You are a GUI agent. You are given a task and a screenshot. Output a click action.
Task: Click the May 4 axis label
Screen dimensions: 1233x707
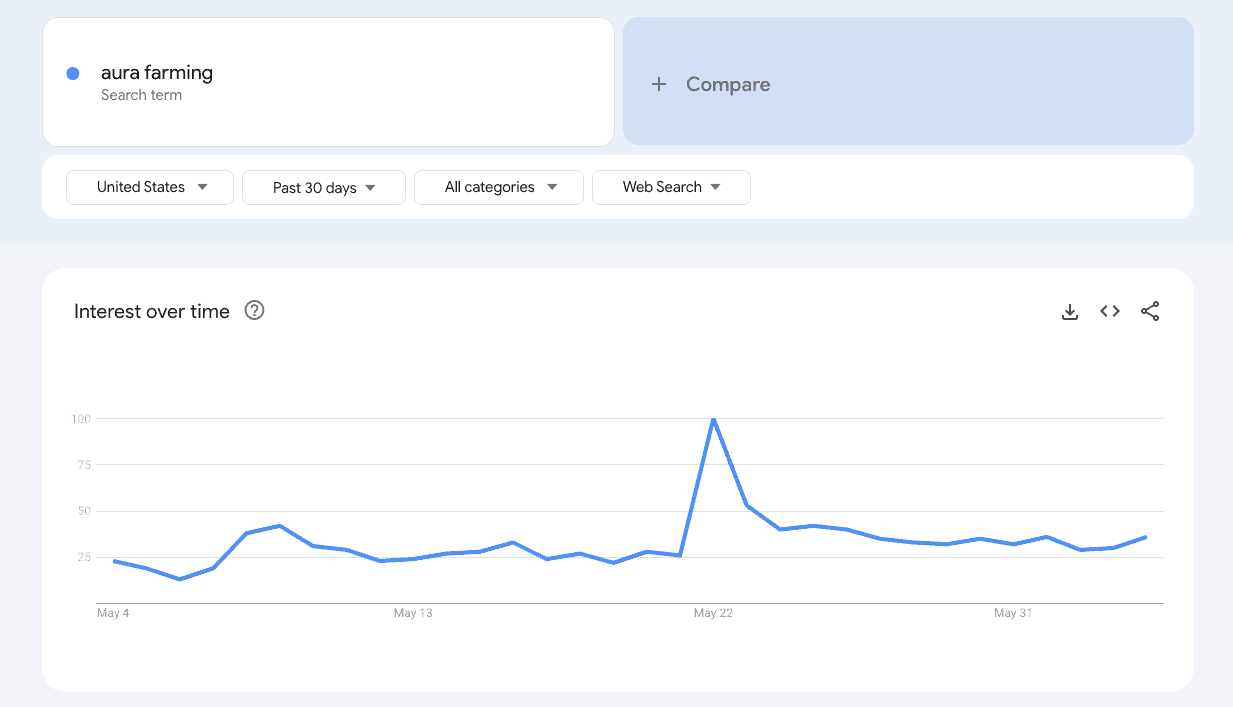pos(113,613)
